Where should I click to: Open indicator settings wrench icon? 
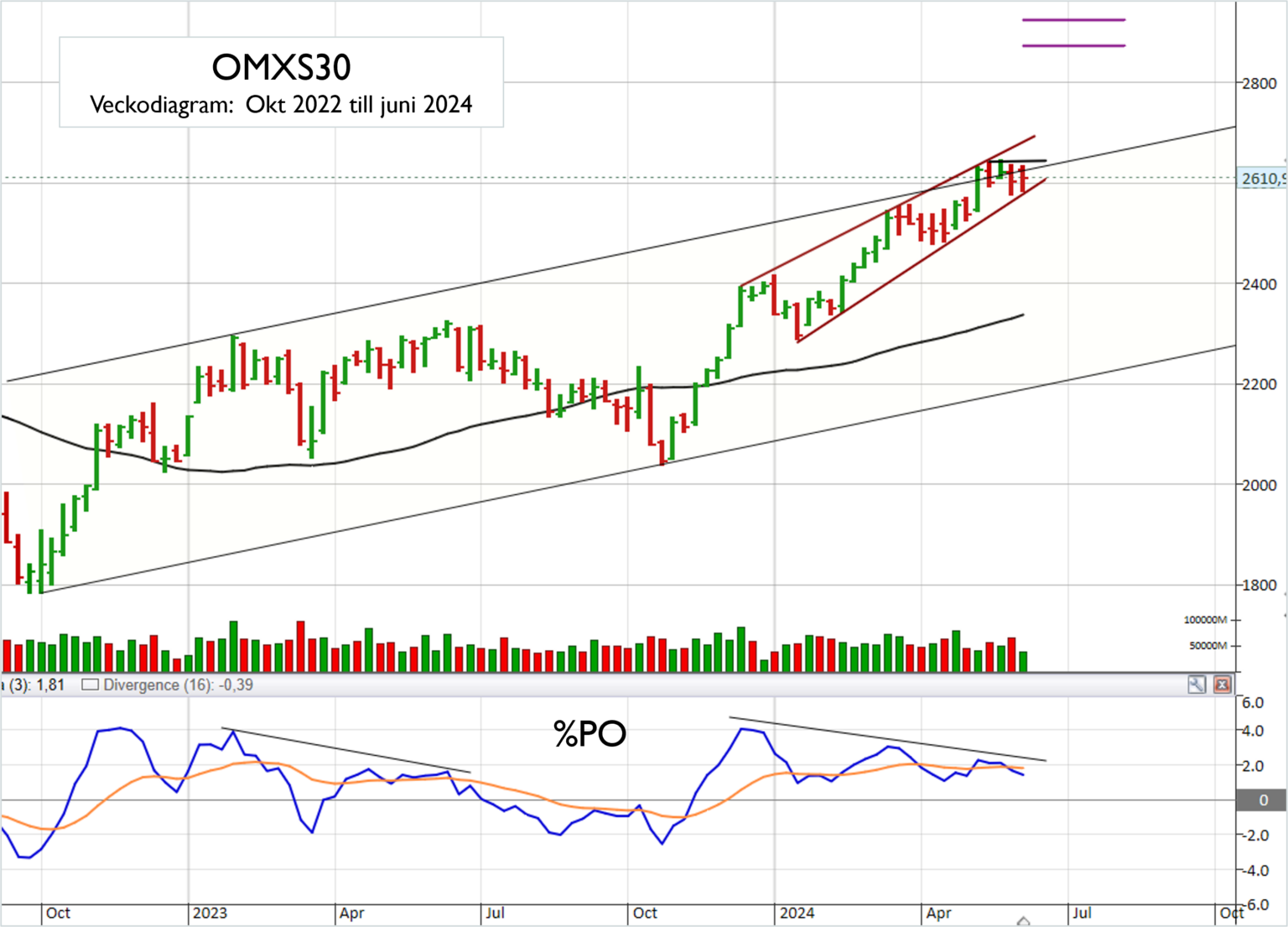click(x=1196, y=685)
